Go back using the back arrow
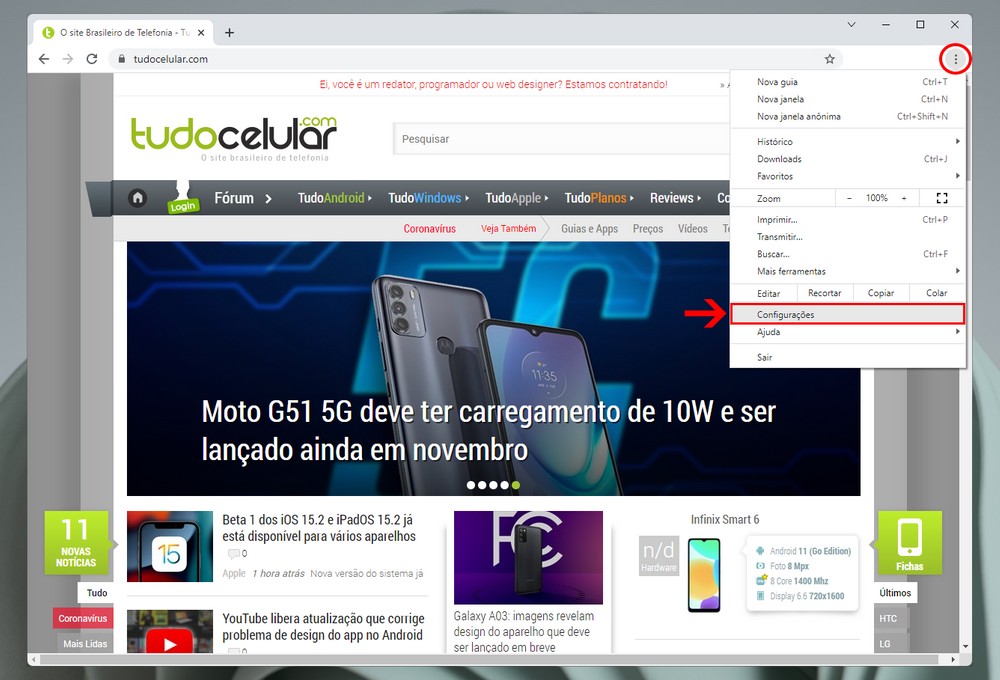The width and height of the screenshot is (1000, 680). pos(44,59)
